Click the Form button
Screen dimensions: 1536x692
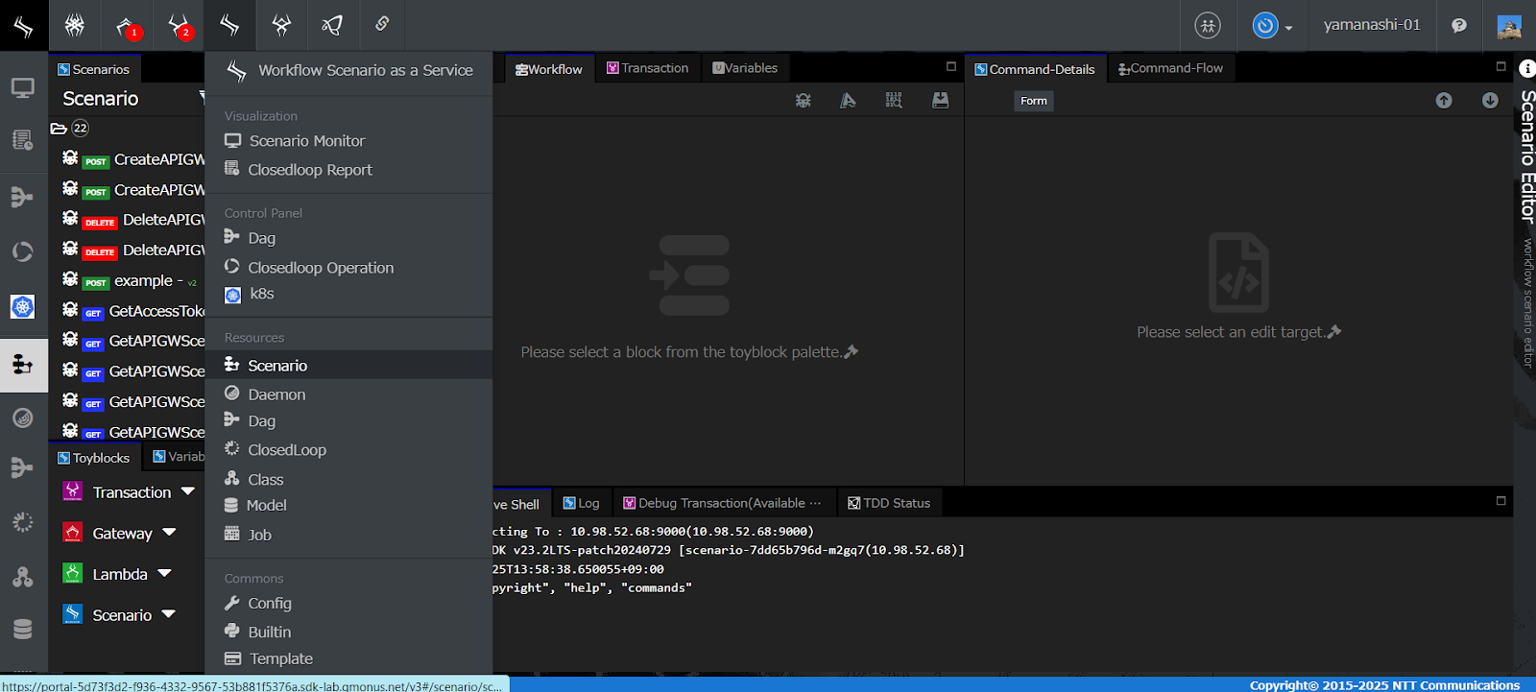point(1033,101)
